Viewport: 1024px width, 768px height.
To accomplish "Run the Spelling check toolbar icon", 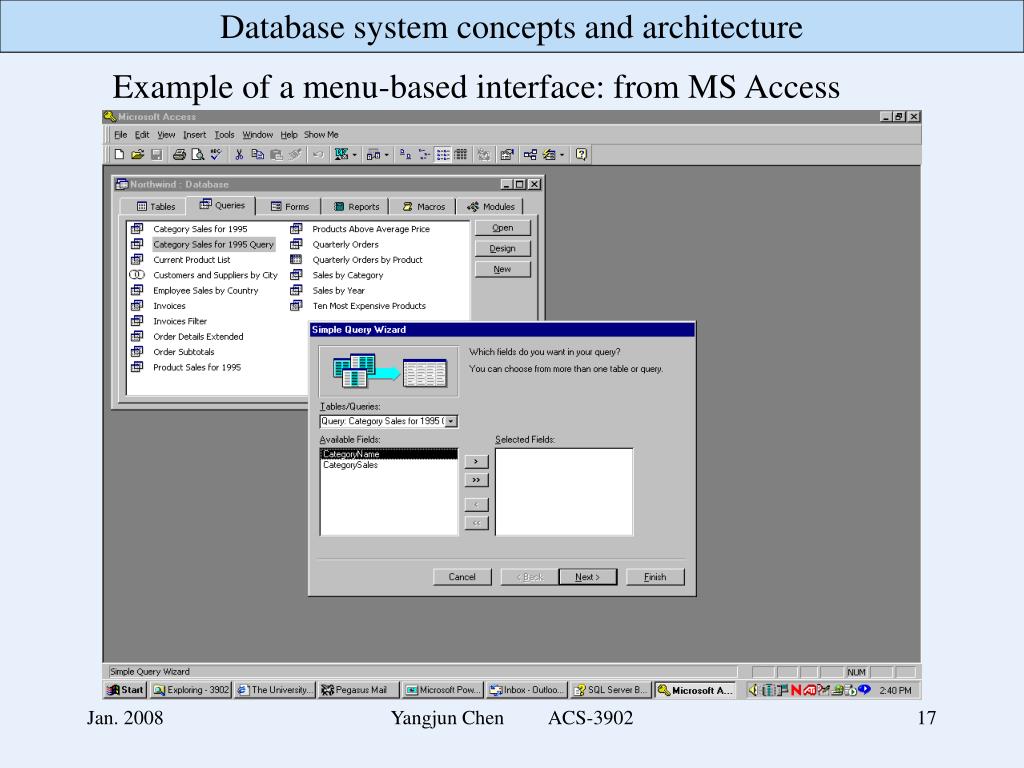I will (x=216, y=155).
